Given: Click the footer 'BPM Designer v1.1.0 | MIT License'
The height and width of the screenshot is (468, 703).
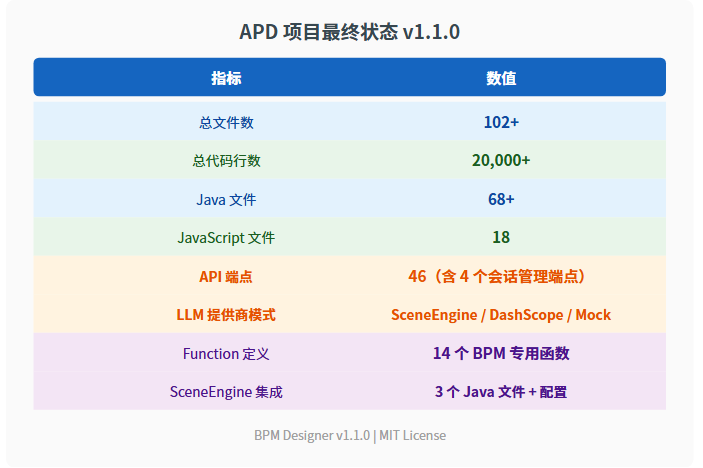Looking at the screenshot, I should point(350,435).
